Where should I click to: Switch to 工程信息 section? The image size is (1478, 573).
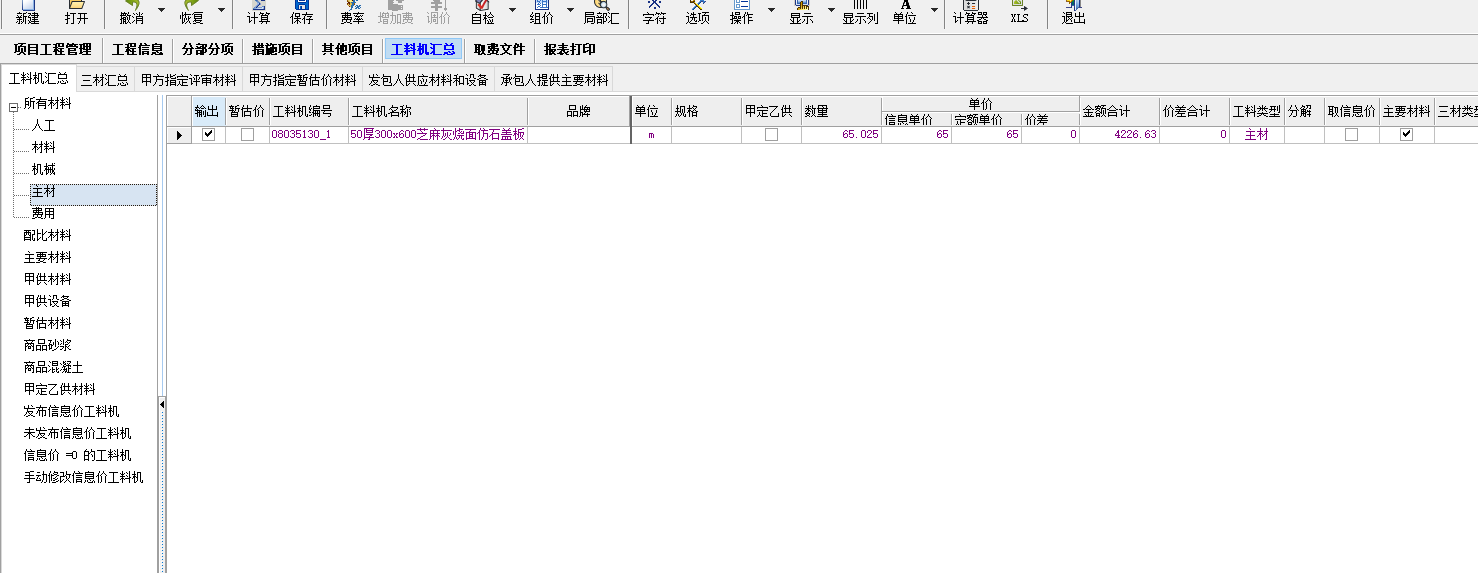click(x=137, y=49)
